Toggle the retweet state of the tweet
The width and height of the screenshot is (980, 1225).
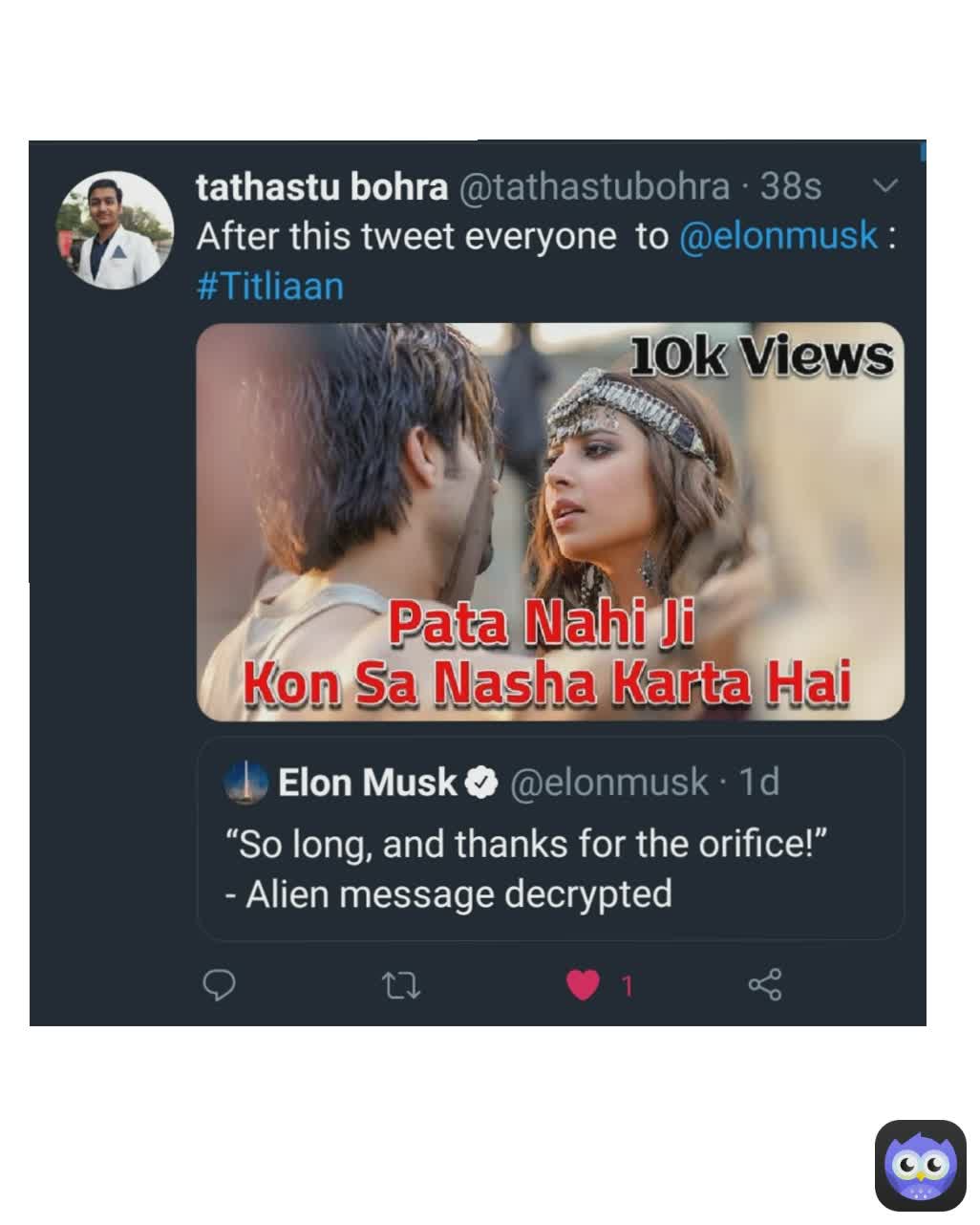coord(403,987)
